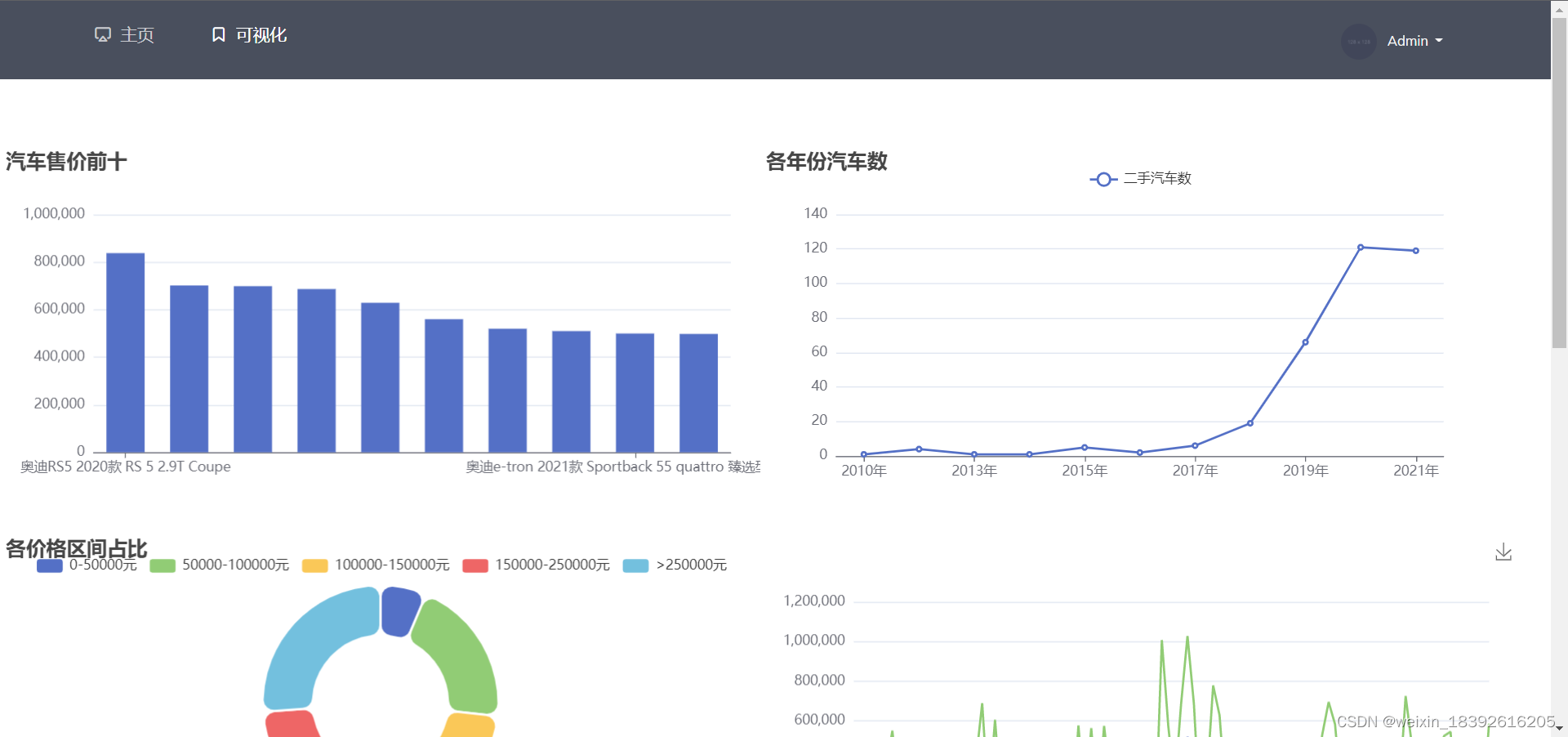The image size is (1568, 737).
Task: Click the 汽车售价前十 chart title
Action: coord(66,162)
